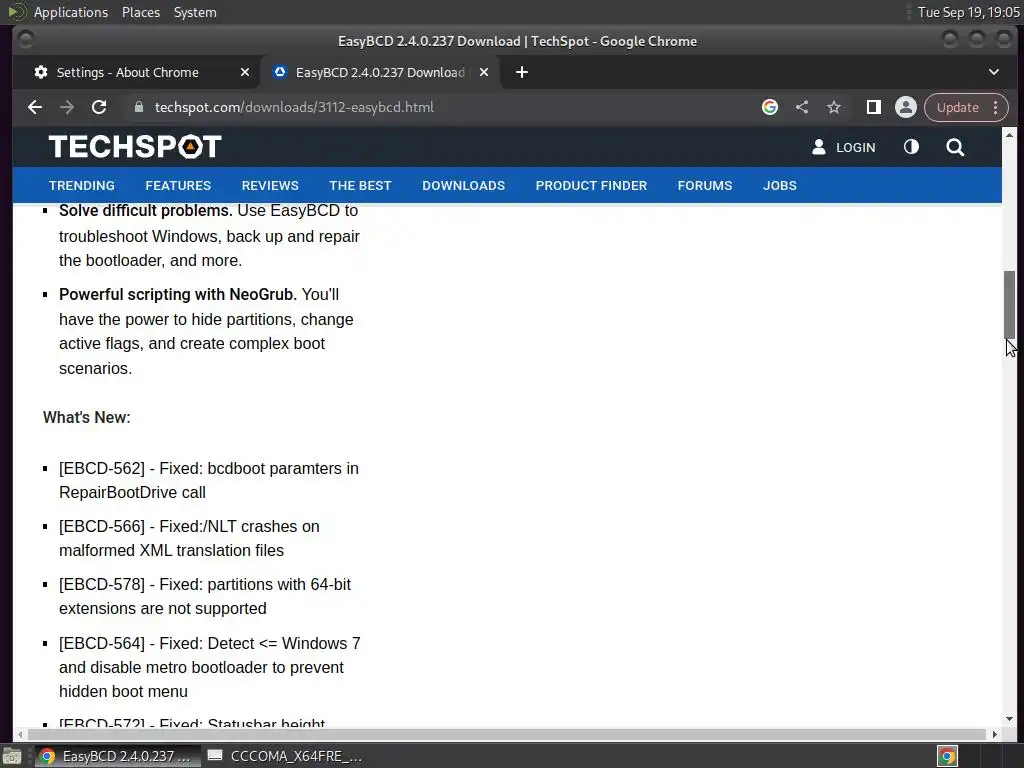Click the address bar URL
1024x768 pixels.
[294, 107]
